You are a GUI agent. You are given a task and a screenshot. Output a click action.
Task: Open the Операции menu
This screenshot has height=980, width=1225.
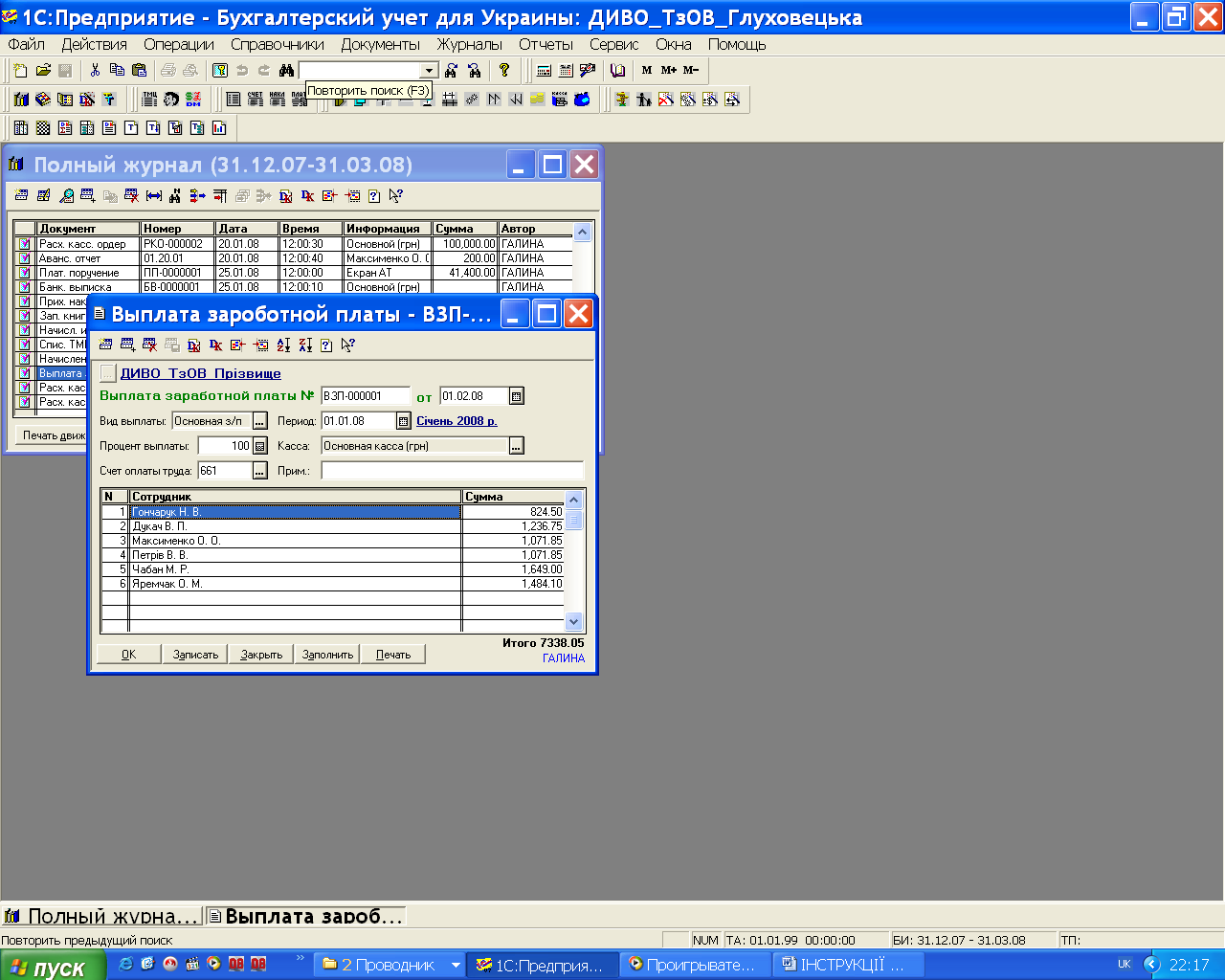179,44
